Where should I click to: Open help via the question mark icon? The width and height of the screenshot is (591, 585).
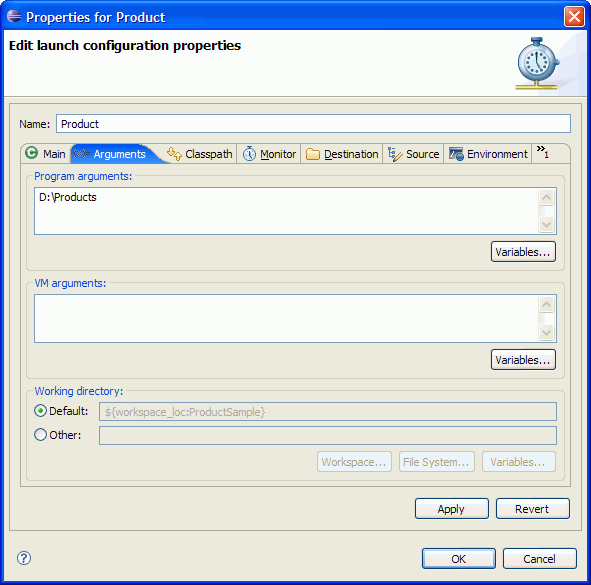[24, 558]
